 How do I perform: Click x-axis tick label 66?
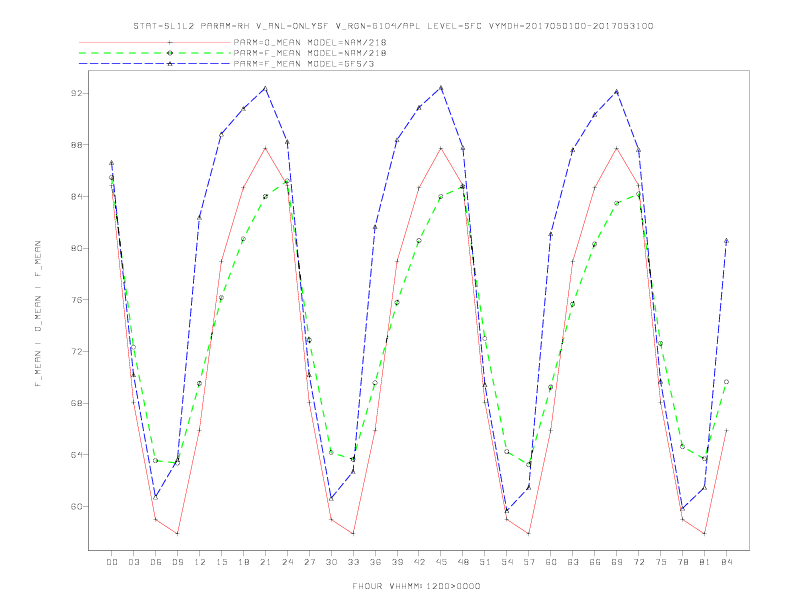(x=595, y=562)
